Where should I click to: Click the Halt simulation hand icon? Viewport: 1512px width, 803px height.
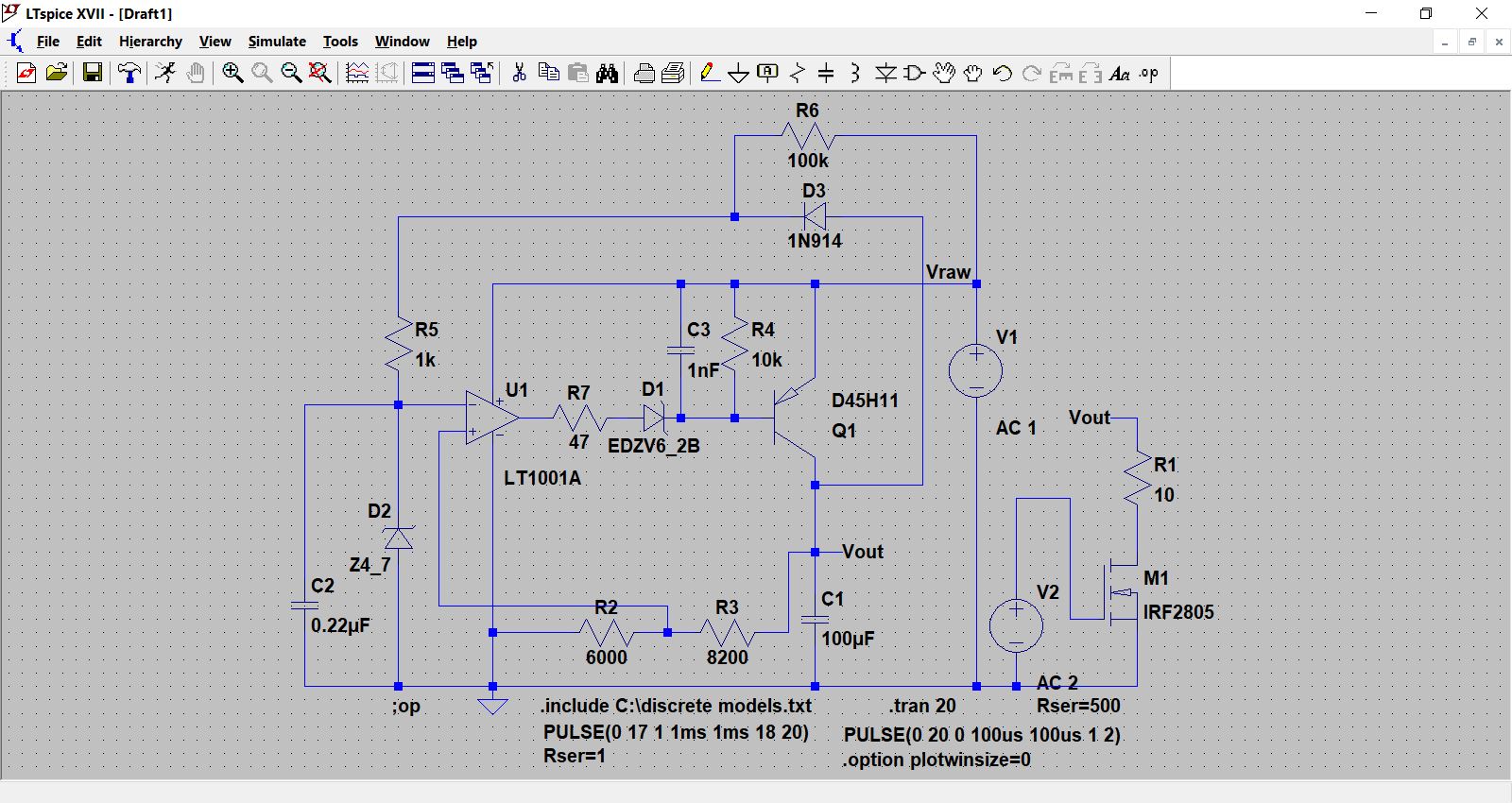[196, 73]
